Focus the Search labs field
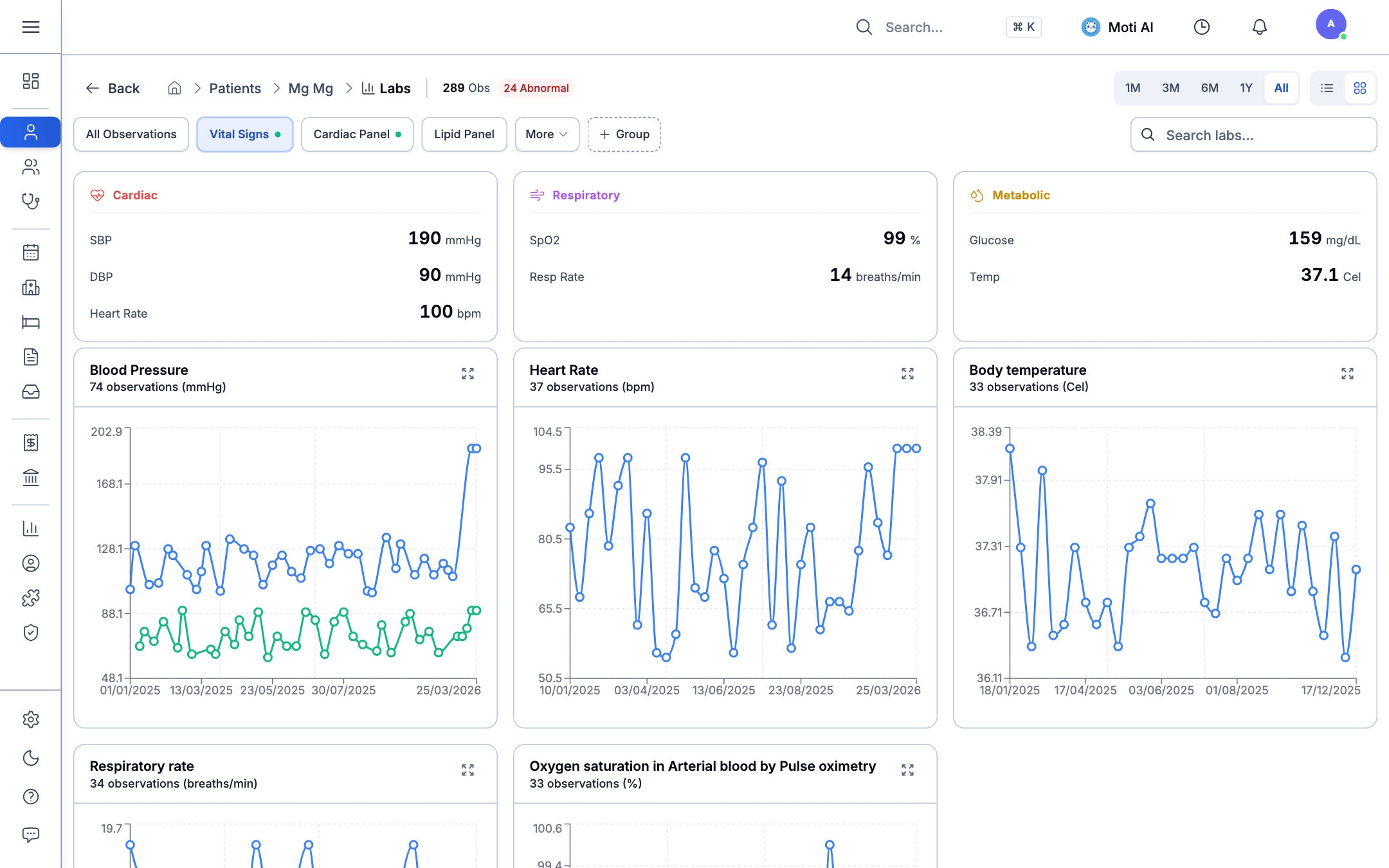 coord(1253,135)
